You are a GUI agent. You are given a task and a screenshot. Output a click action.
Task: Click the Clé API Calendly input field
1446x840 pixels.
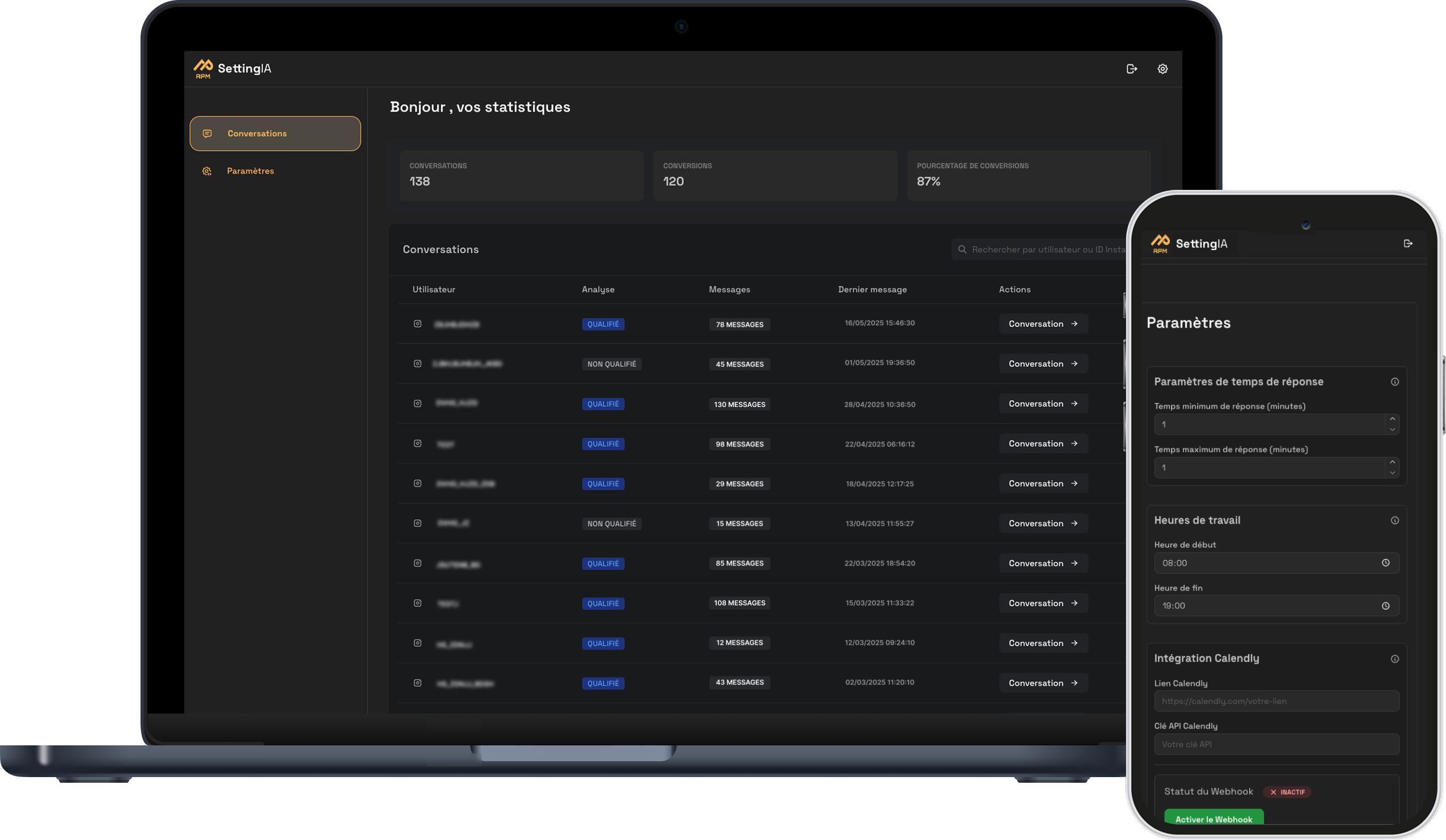(x=1275, y=744)
